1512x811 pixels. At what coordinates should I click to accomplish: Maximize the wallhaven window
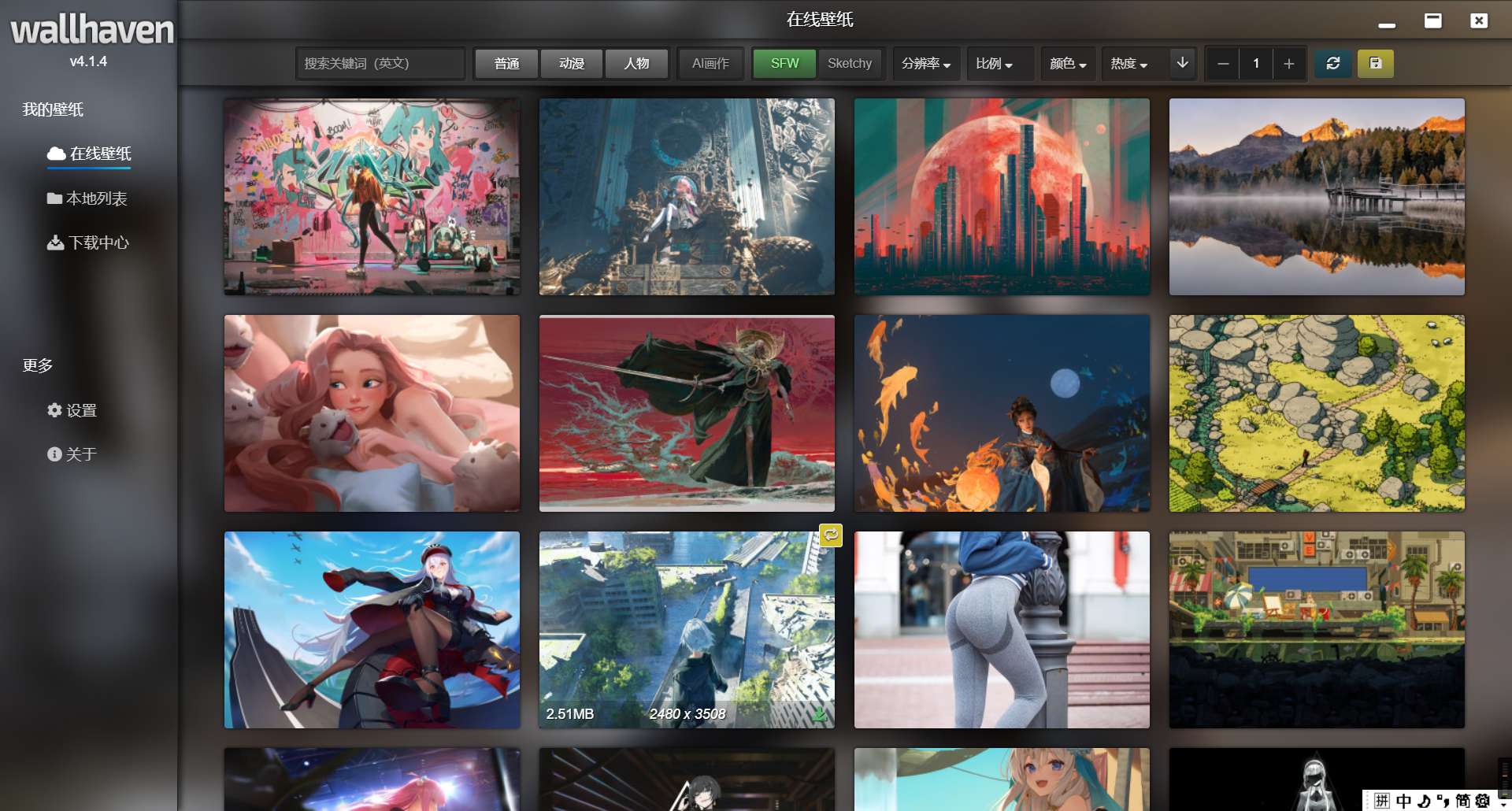(1433, 20)
